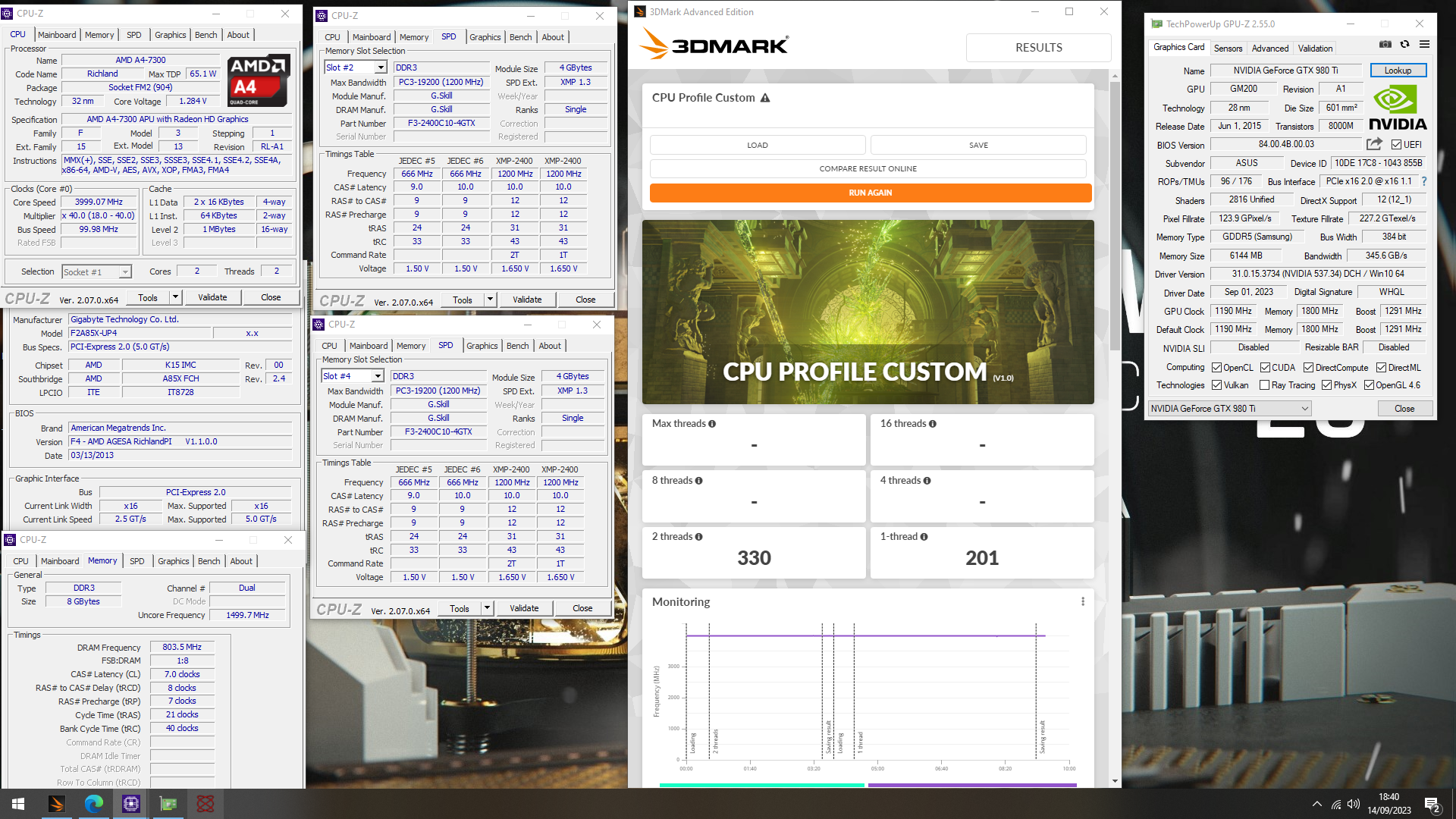Open the Validation tab in GPU-Z
The width and height of the screenshot is (1456, 819).
1315,49
